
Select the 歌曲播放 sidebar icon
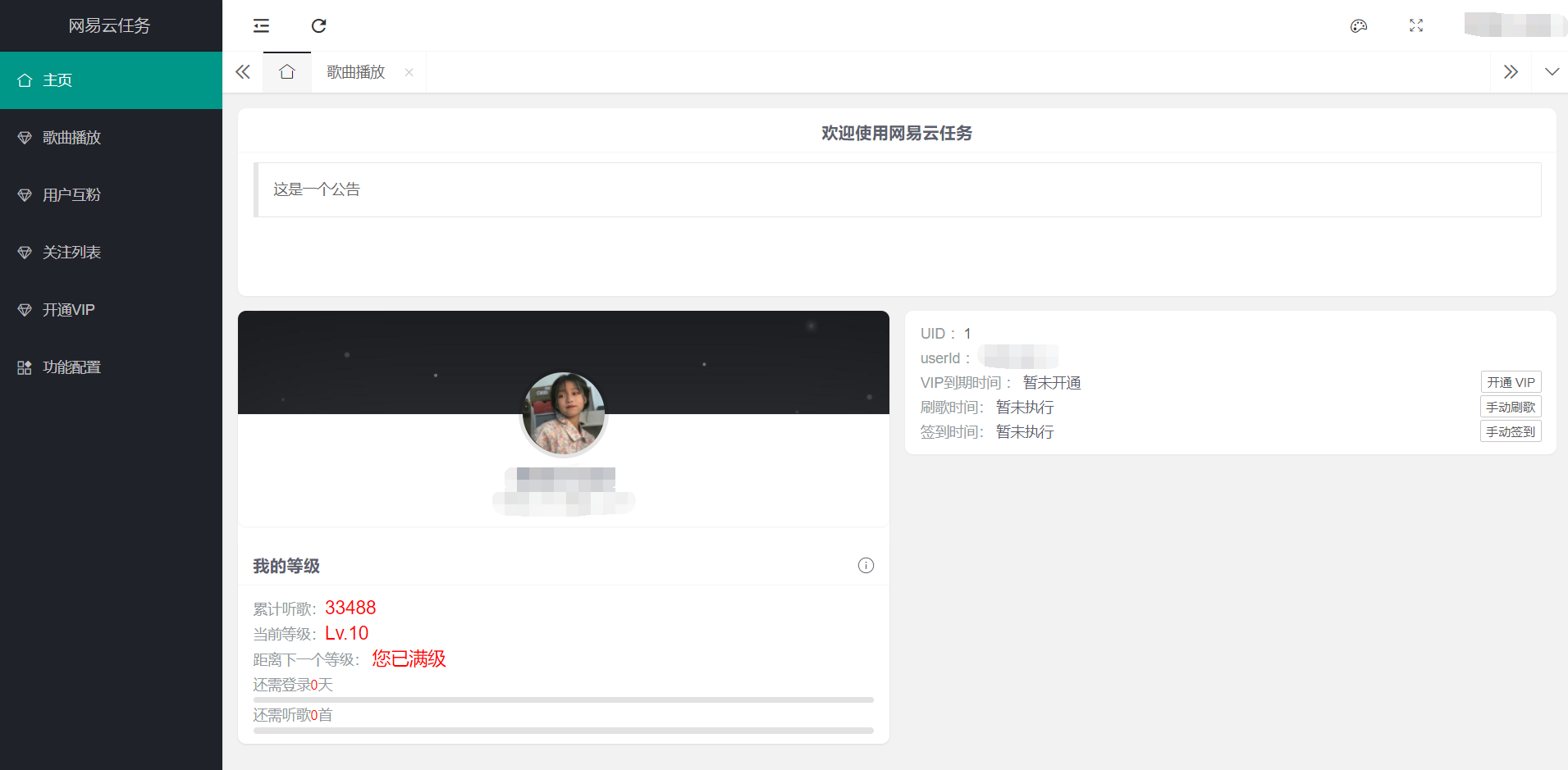[24, 137]
